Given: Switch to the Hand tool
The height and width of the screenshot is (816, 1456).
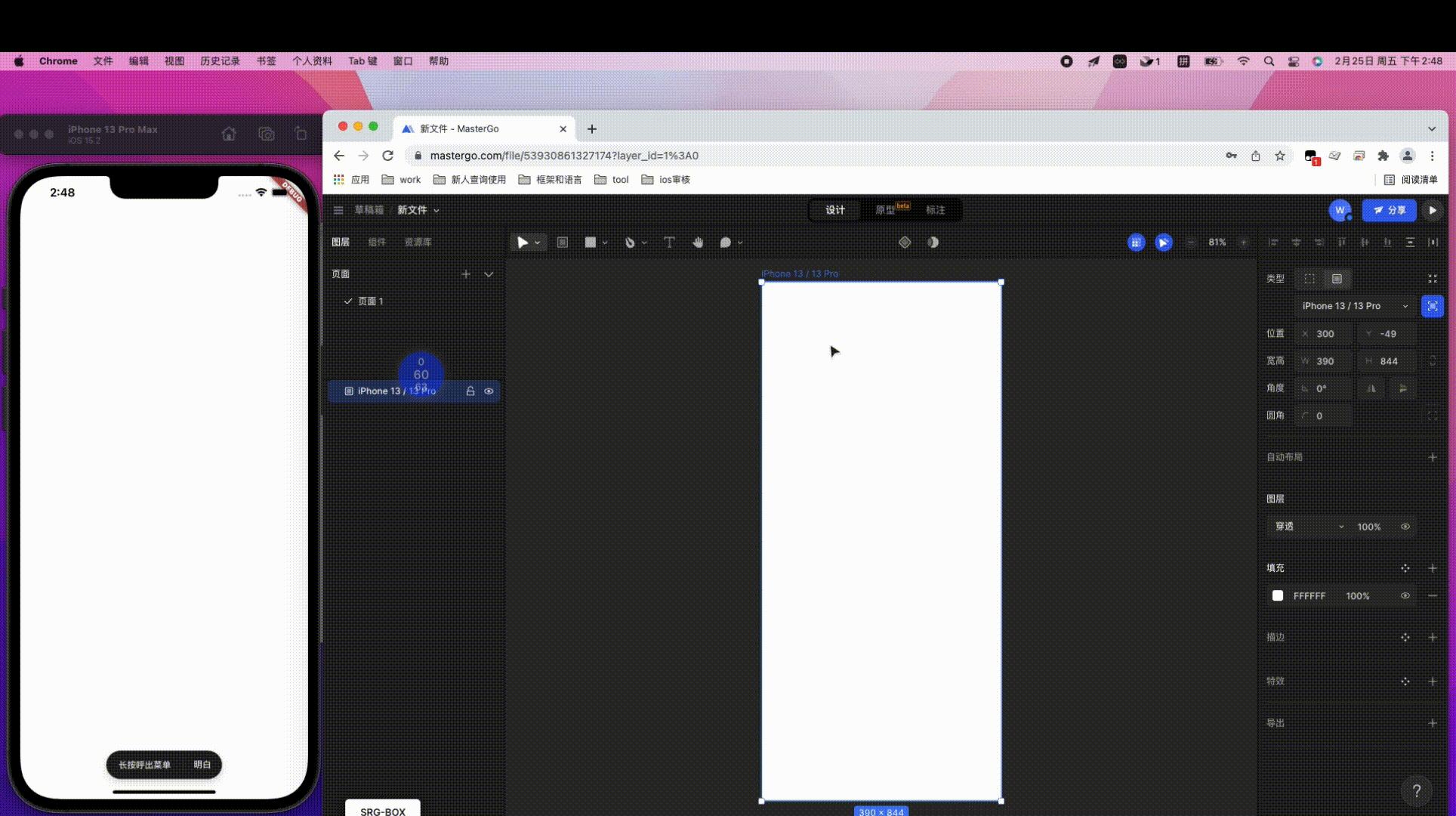Looking at the screenshot, I should point(698,243).
